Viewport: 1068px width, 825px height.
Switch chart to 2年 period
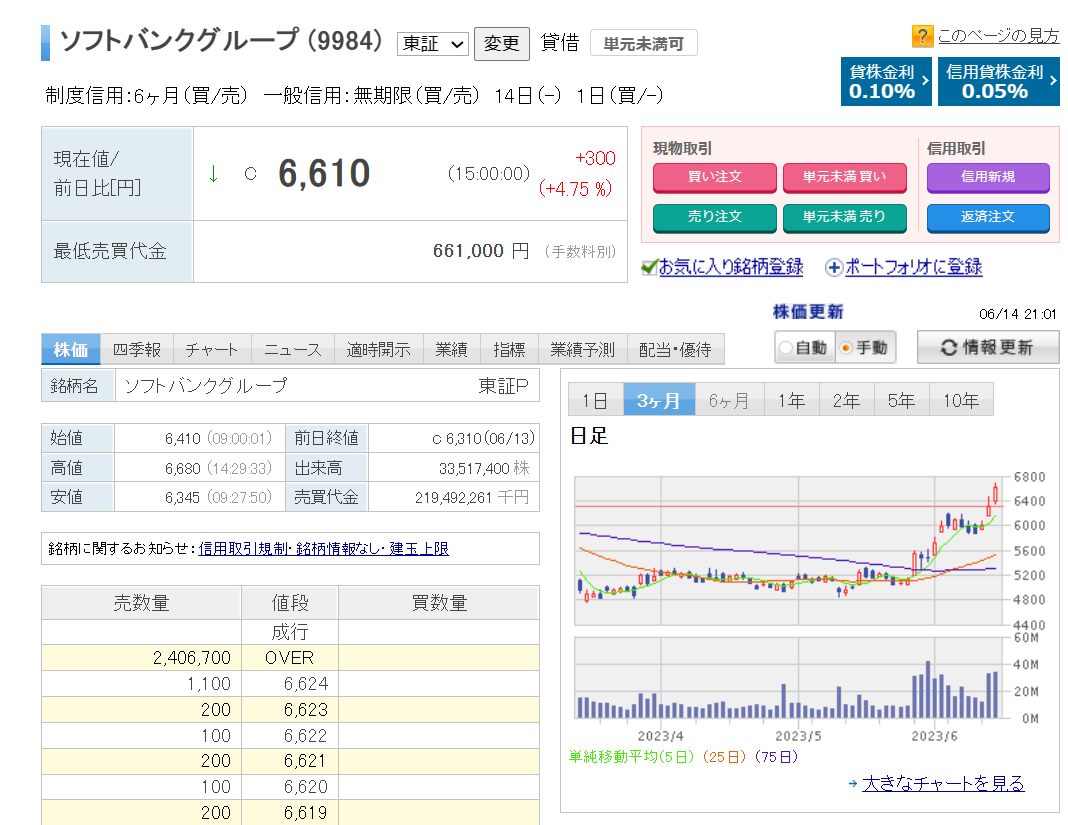tap(846, 400)
